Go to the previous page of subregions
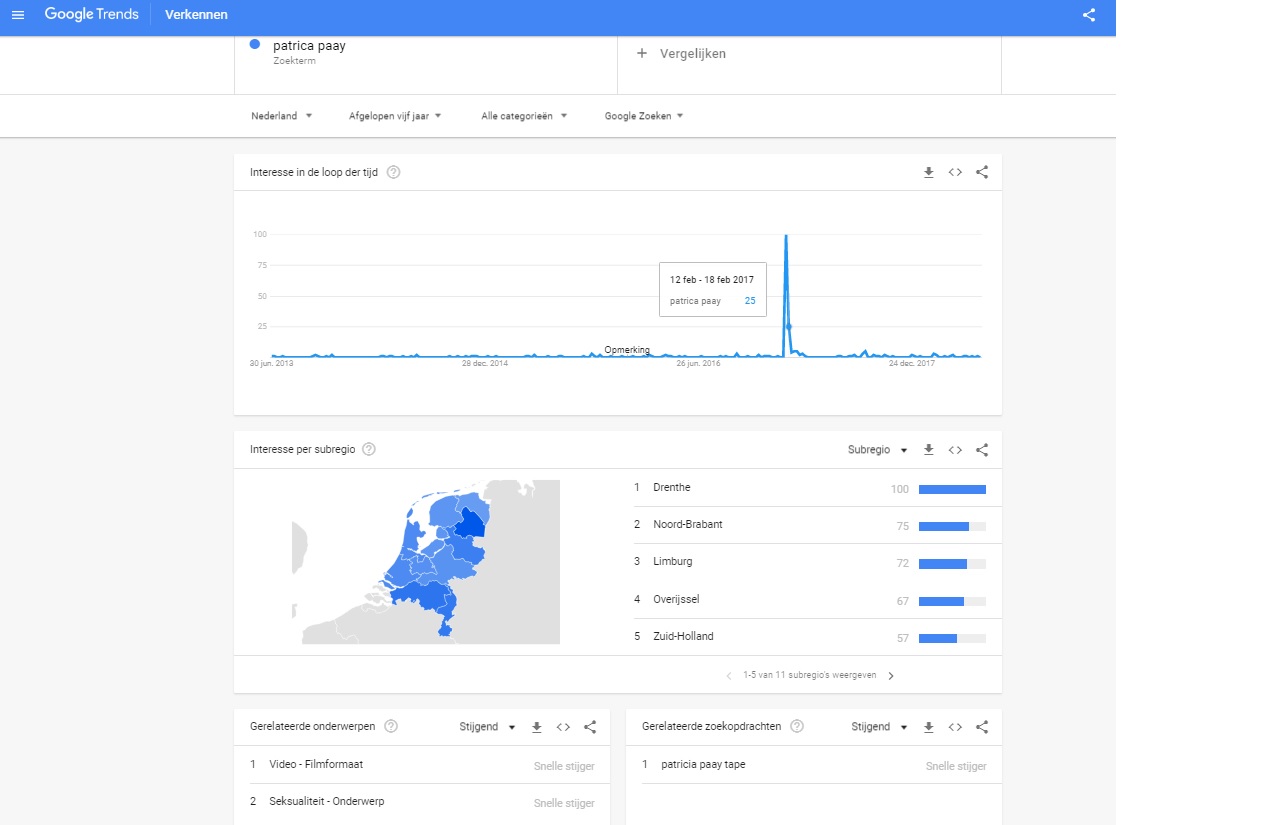 tap(729, 676)
